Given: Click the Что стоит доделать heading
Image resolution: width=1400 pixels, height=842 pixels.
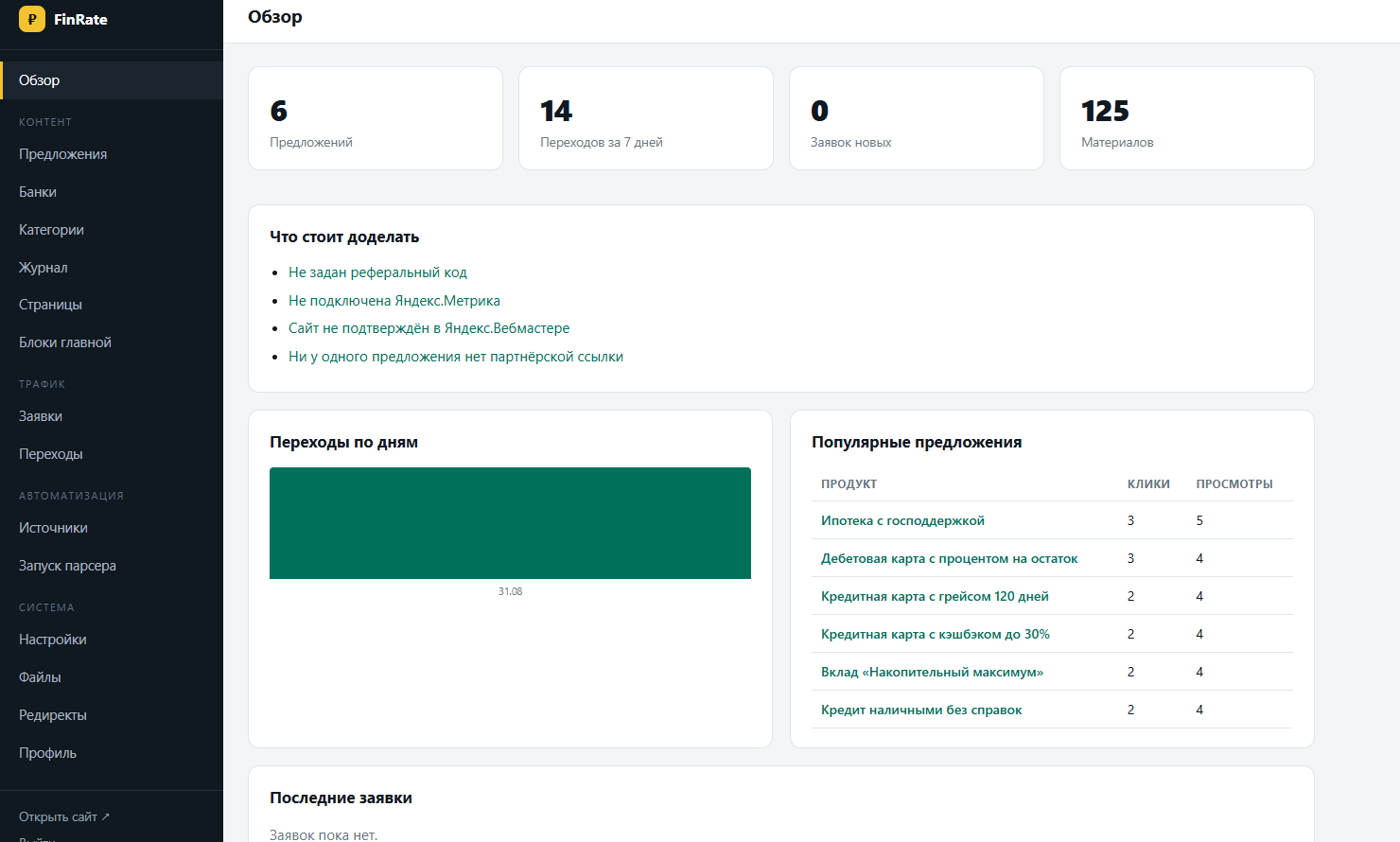Looking at the screenshot, I should (x=344, y=237).
